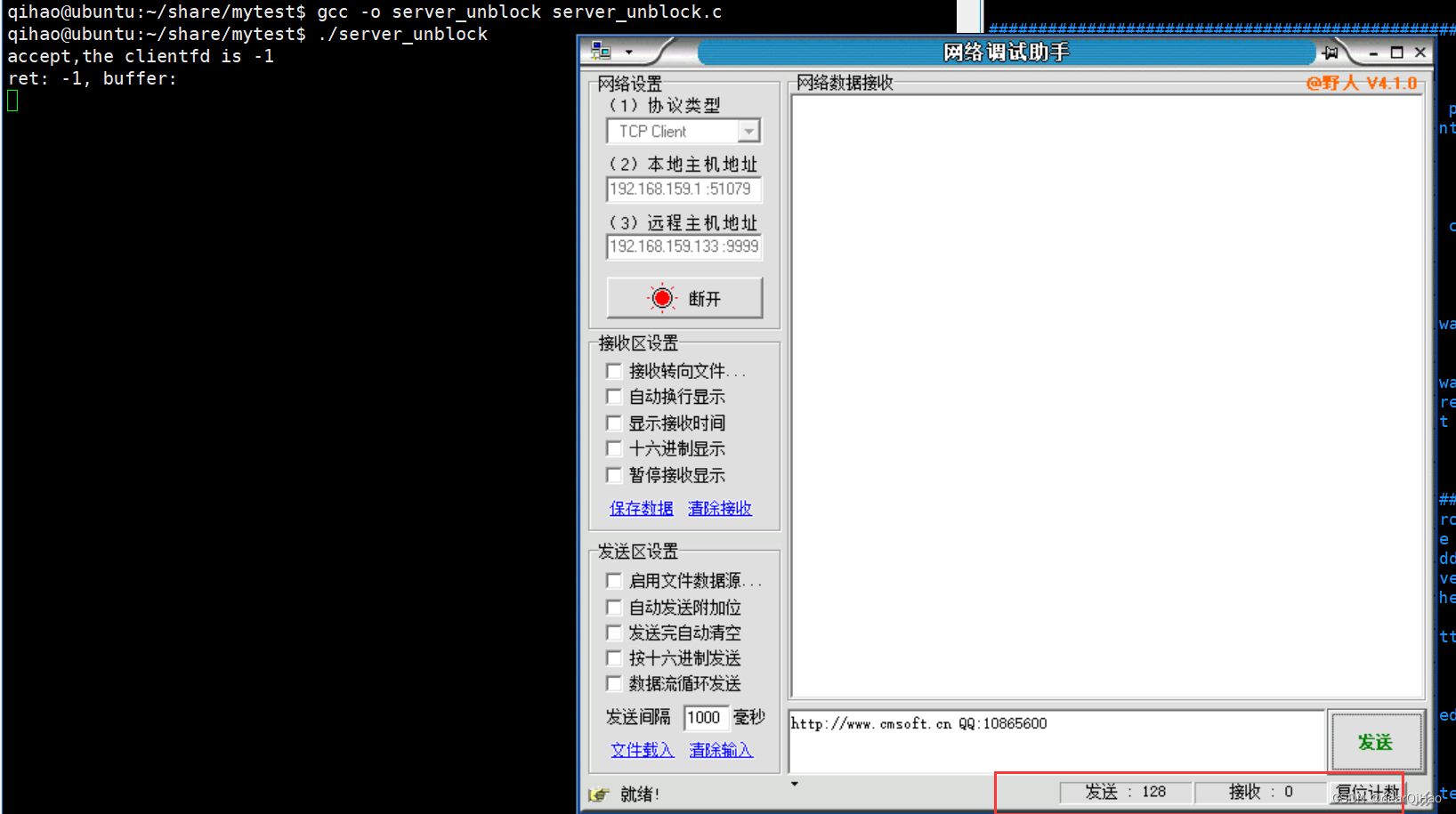Click inside the 网络数据接收 receive area
Screen dimensions: 1456x814
tap(1106, 396)
